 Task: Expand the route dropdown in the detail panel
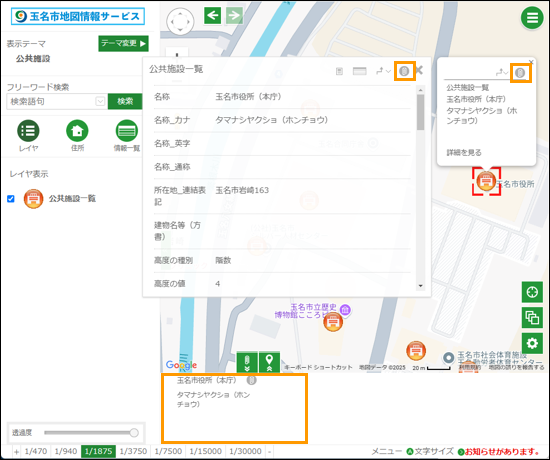click(x=383, y=71)
